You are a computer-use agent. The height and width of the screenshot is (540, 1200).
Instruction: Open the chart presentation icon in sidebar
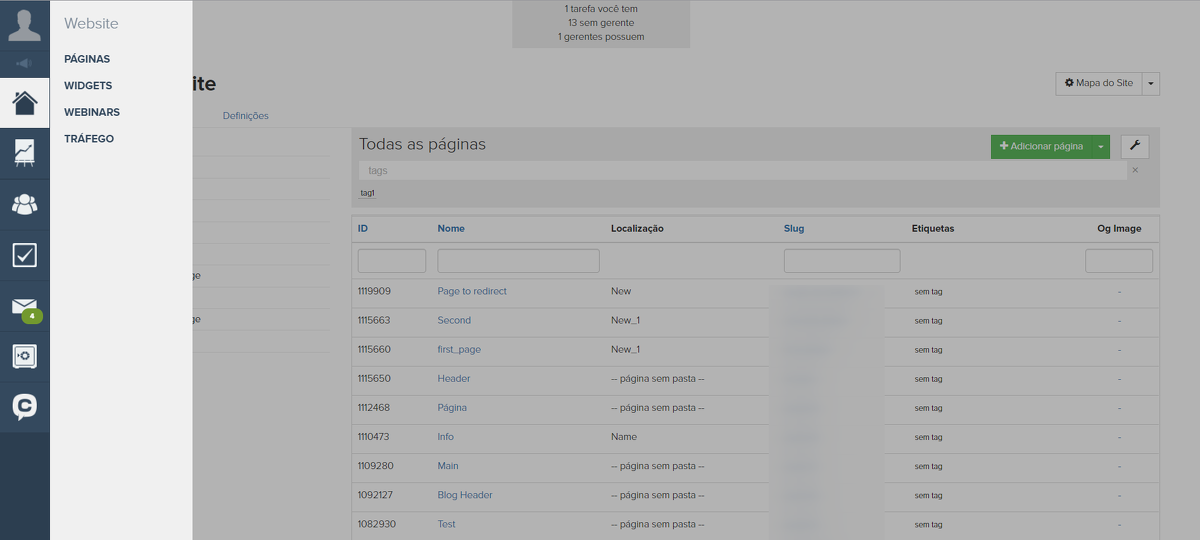(x=24, y=153)
